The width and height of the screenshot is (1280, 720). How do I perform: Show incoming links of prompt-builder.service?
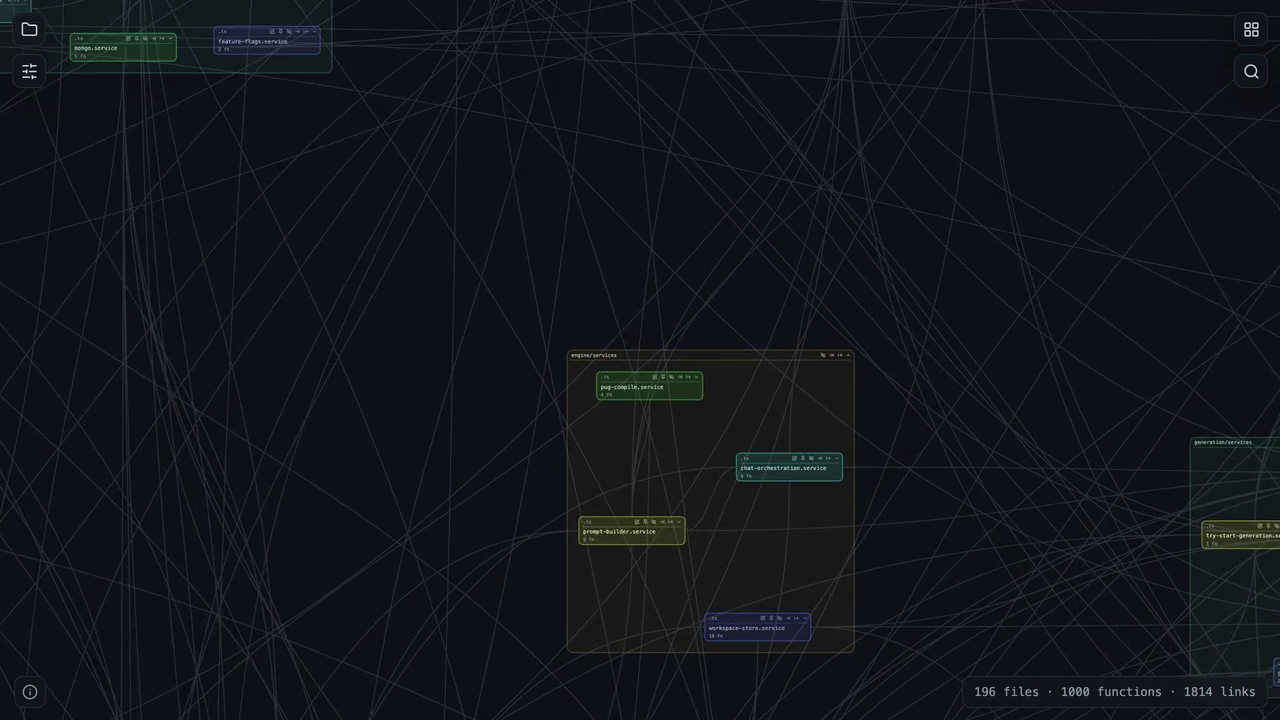pos(662,522)
